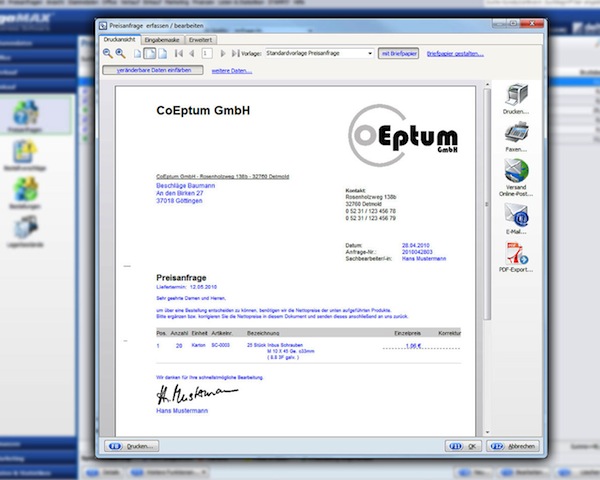Go to the next page
This screenshot has height=480, width=600.
point(223,54)
